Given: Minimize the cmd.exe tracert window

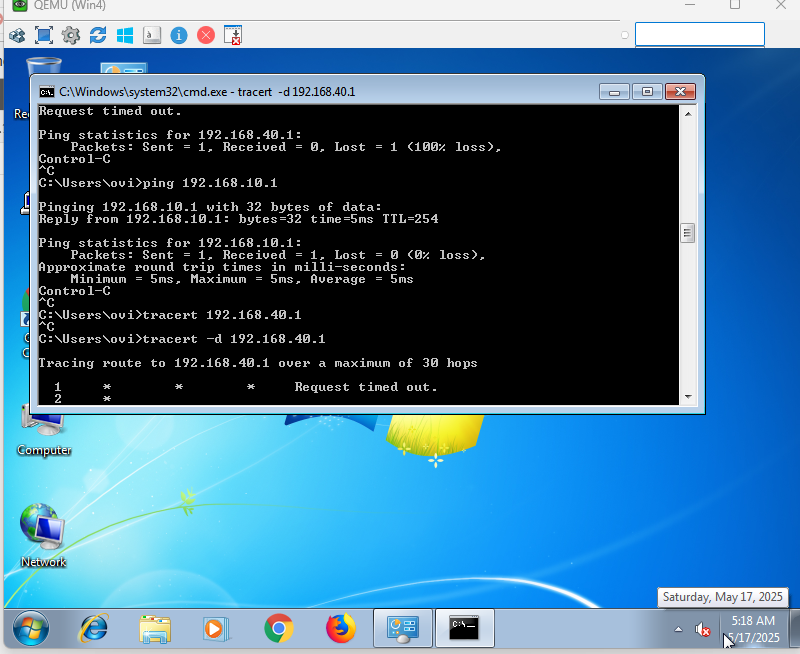Looking at the screenshot, I should [614, 92].
